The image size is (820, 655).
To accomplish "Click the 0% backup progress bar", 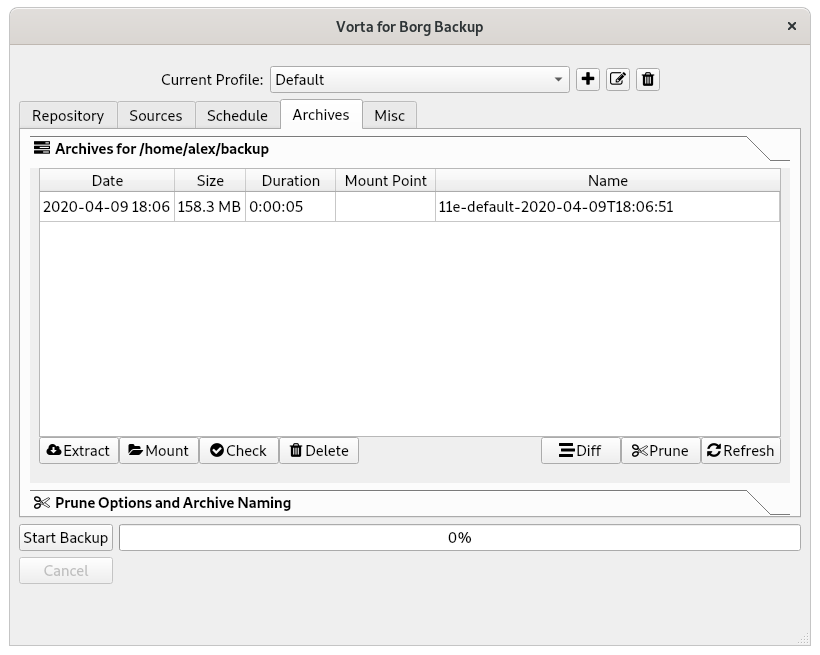I will coord(459,538).
